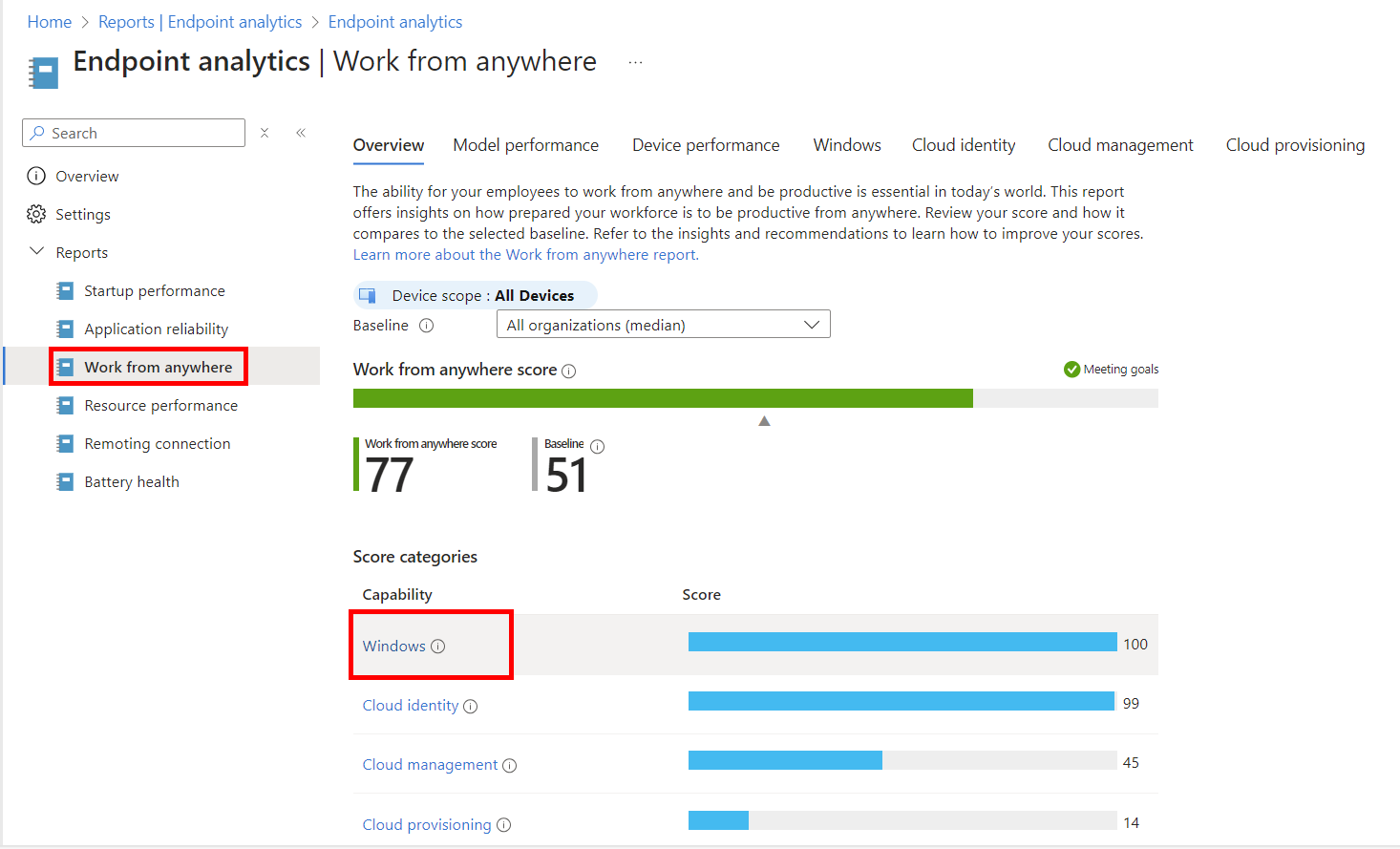Click the Score categories heading

pos(415,557)
